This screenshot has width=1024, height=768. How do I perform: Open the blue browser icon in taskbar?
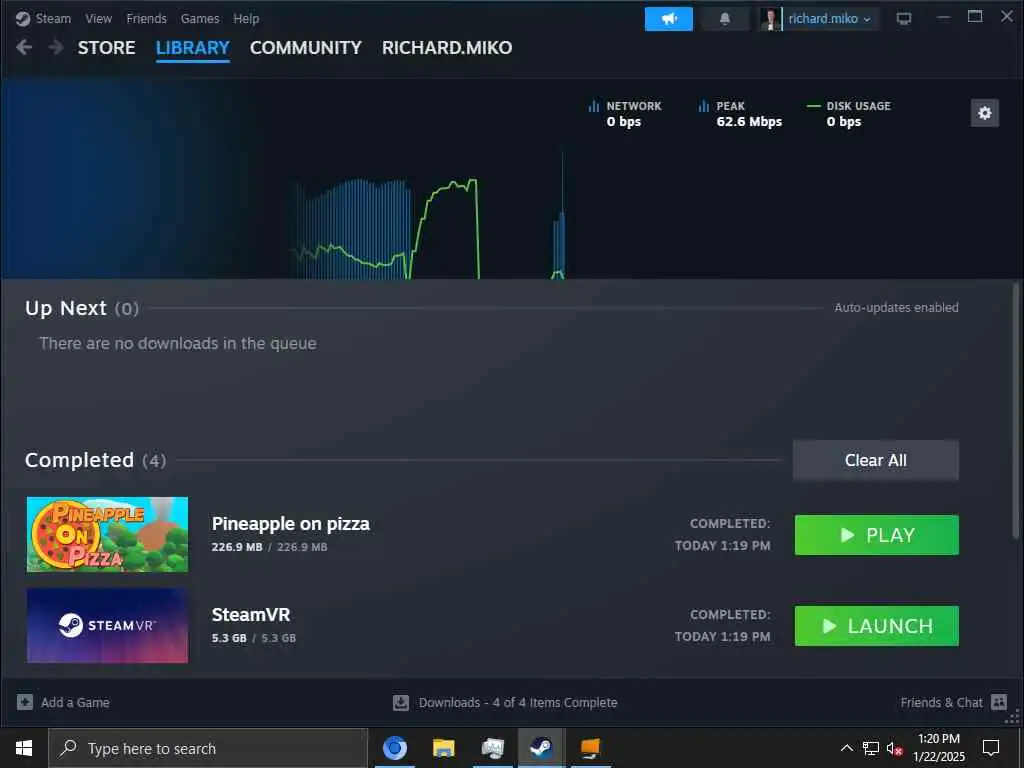[395, 748]
